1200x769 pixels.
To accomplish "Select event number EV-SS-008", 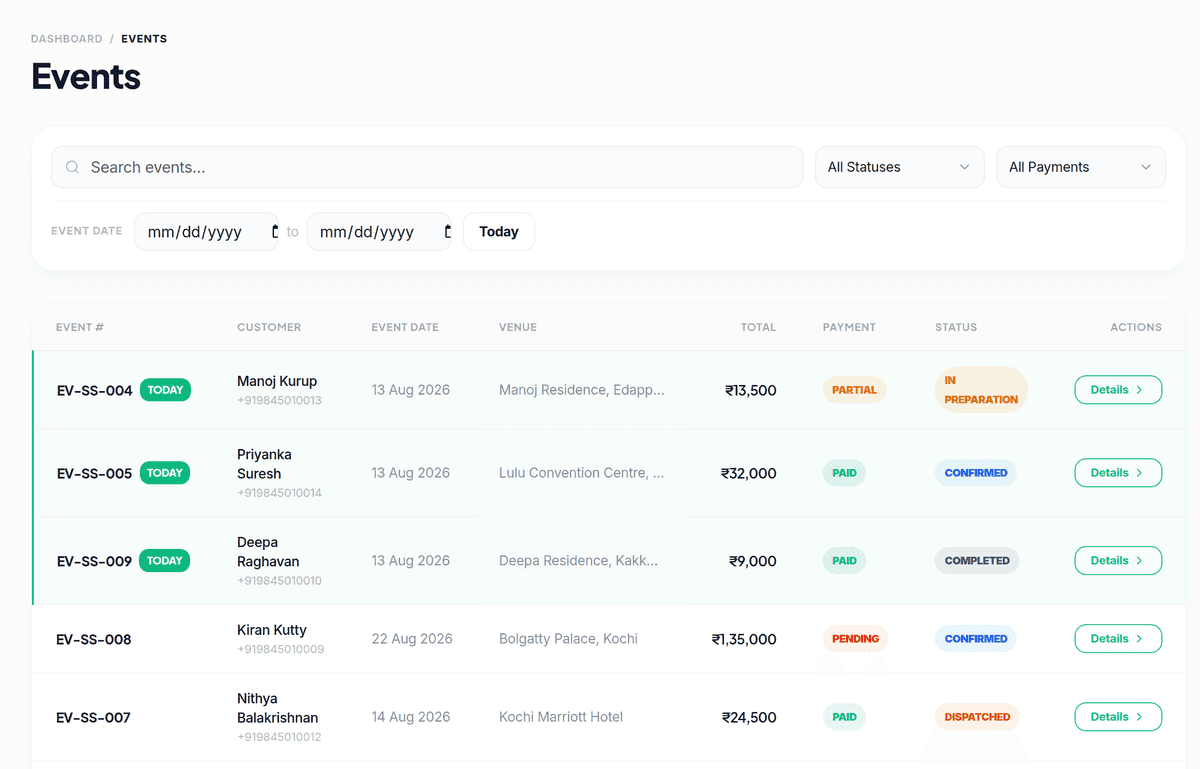I will 94,640.
